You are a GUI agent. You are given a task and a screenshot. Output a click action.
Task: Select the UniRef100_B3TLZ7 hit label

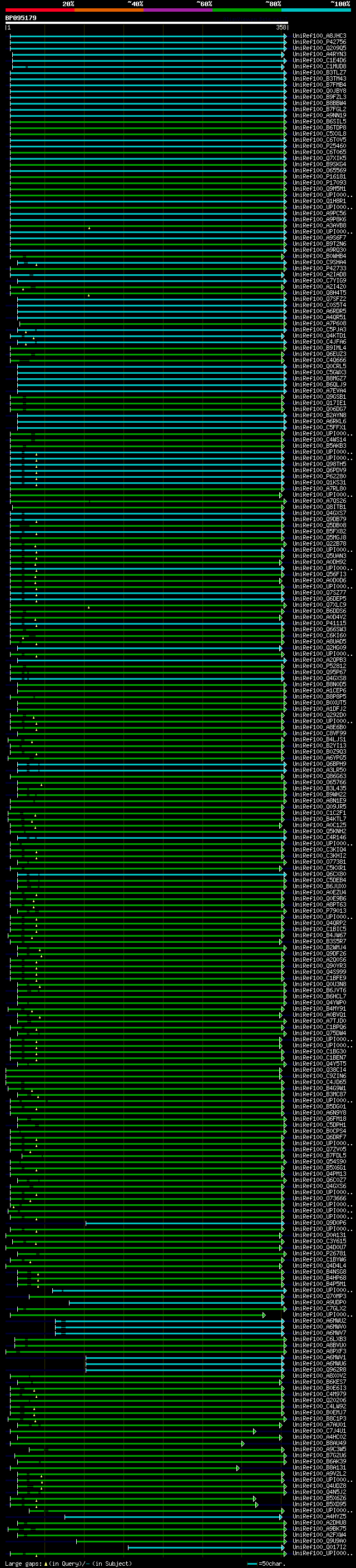pos(319,72)
